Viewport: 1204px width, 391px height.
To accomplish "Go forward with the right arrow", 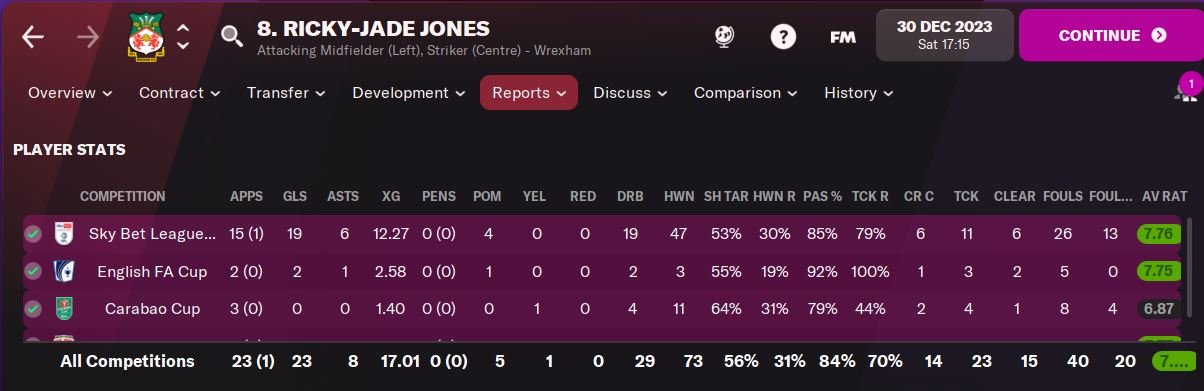I will click(87, 37).
